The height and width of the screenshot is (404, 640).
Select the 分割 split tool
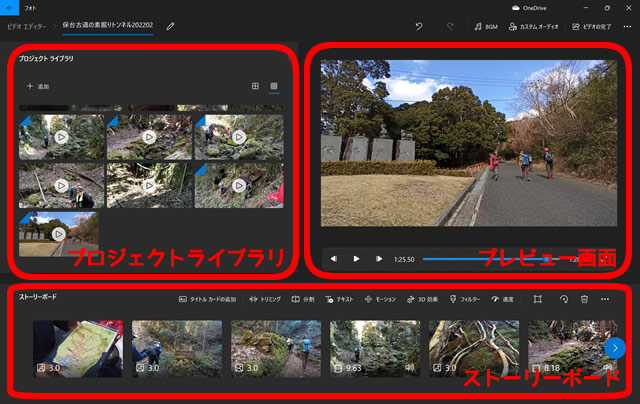pos(303,299)
